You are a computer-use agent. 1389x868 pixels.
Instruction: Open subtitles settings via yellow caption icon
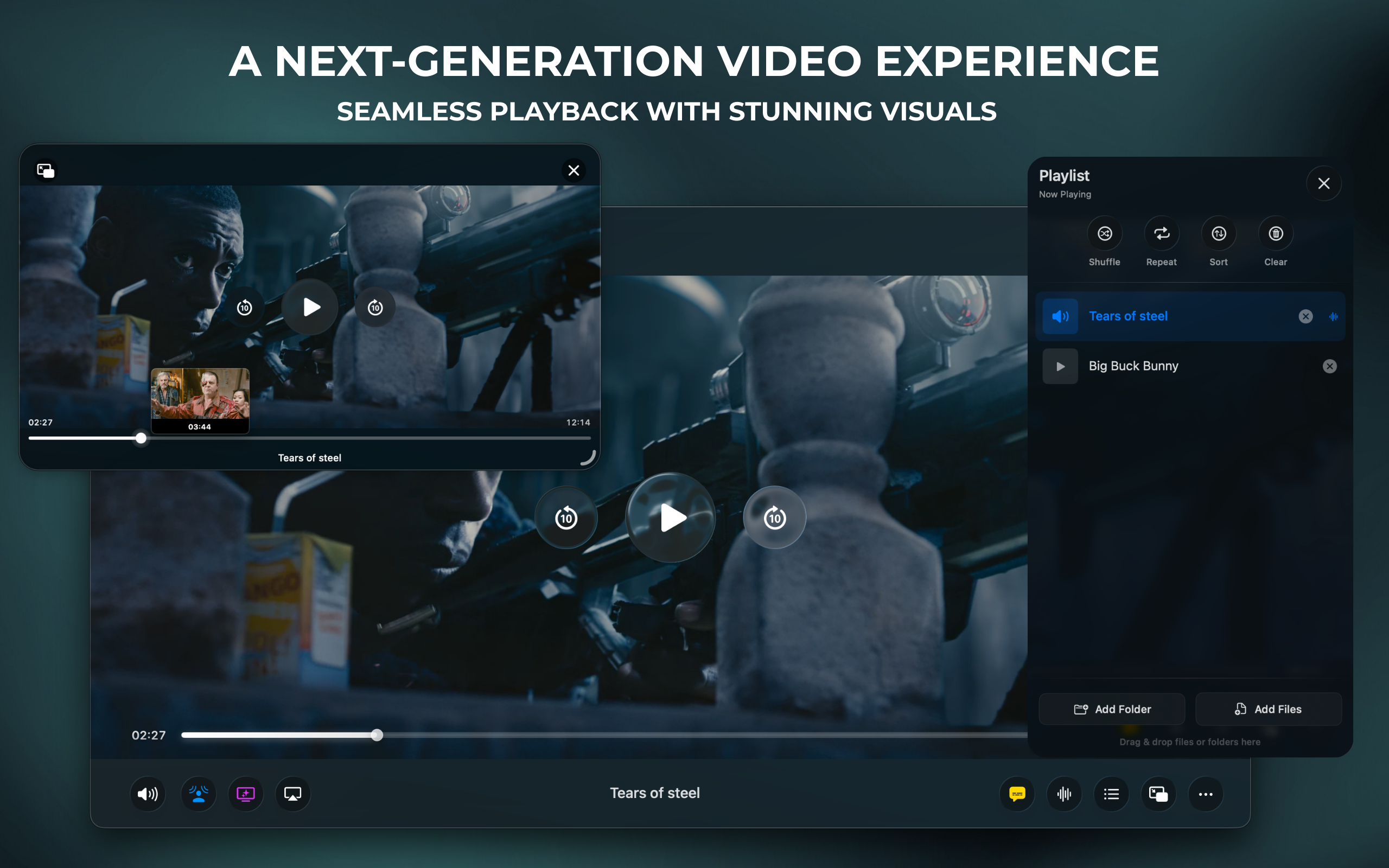tap(1017, 794)
